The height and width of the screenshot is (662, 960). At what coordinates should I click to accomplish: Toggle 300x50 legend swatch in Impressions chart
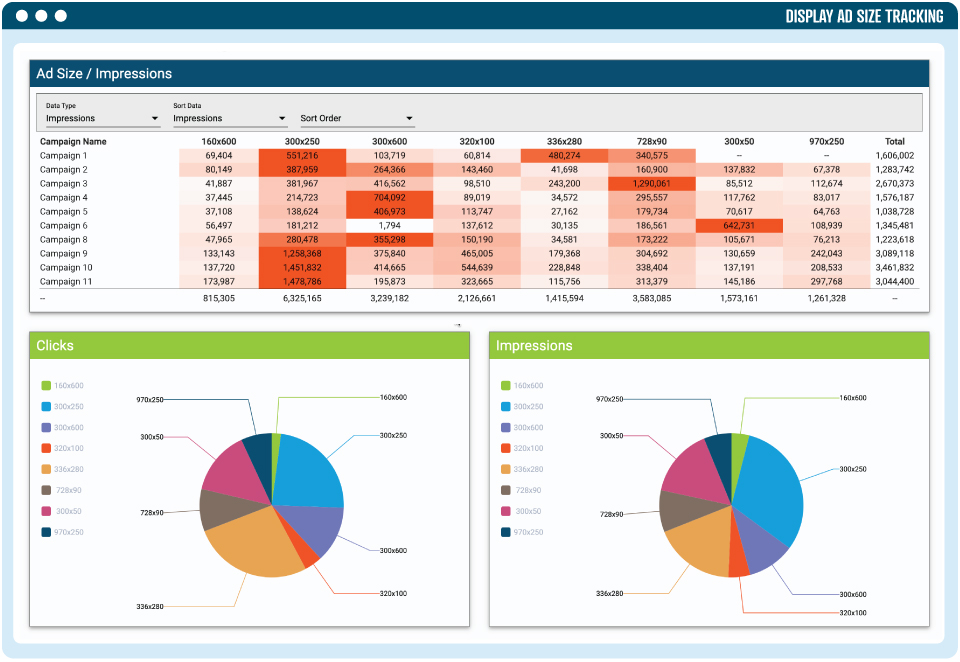506,511
